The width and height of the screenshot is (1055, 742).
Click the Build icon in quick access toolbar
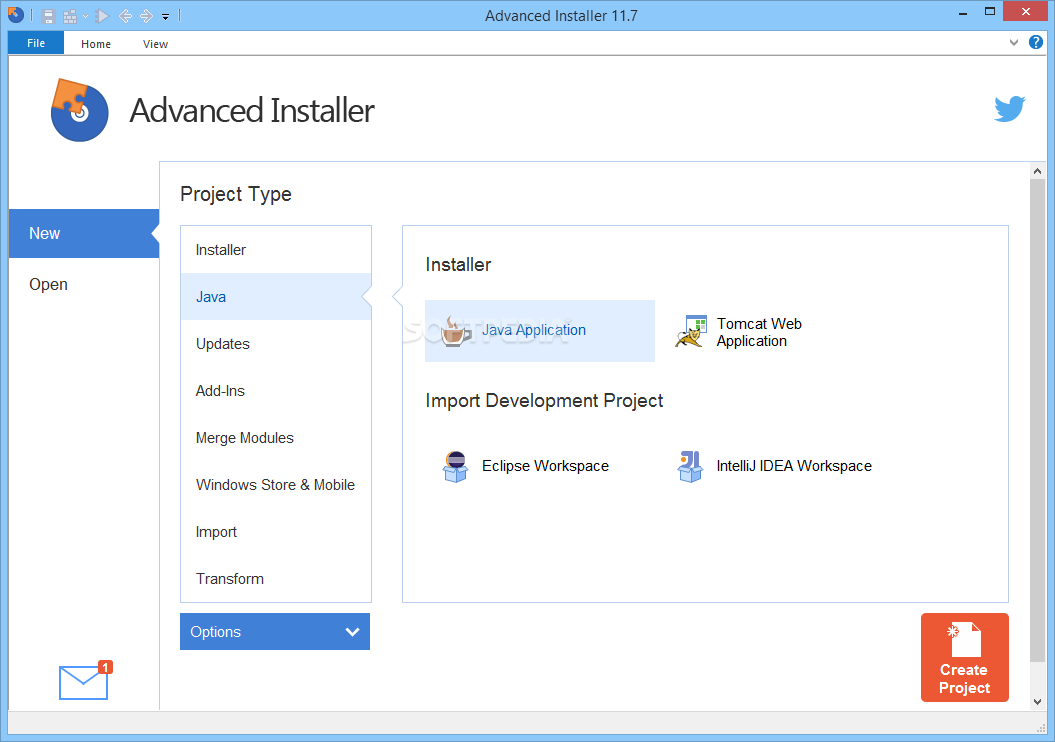[70, 16]
